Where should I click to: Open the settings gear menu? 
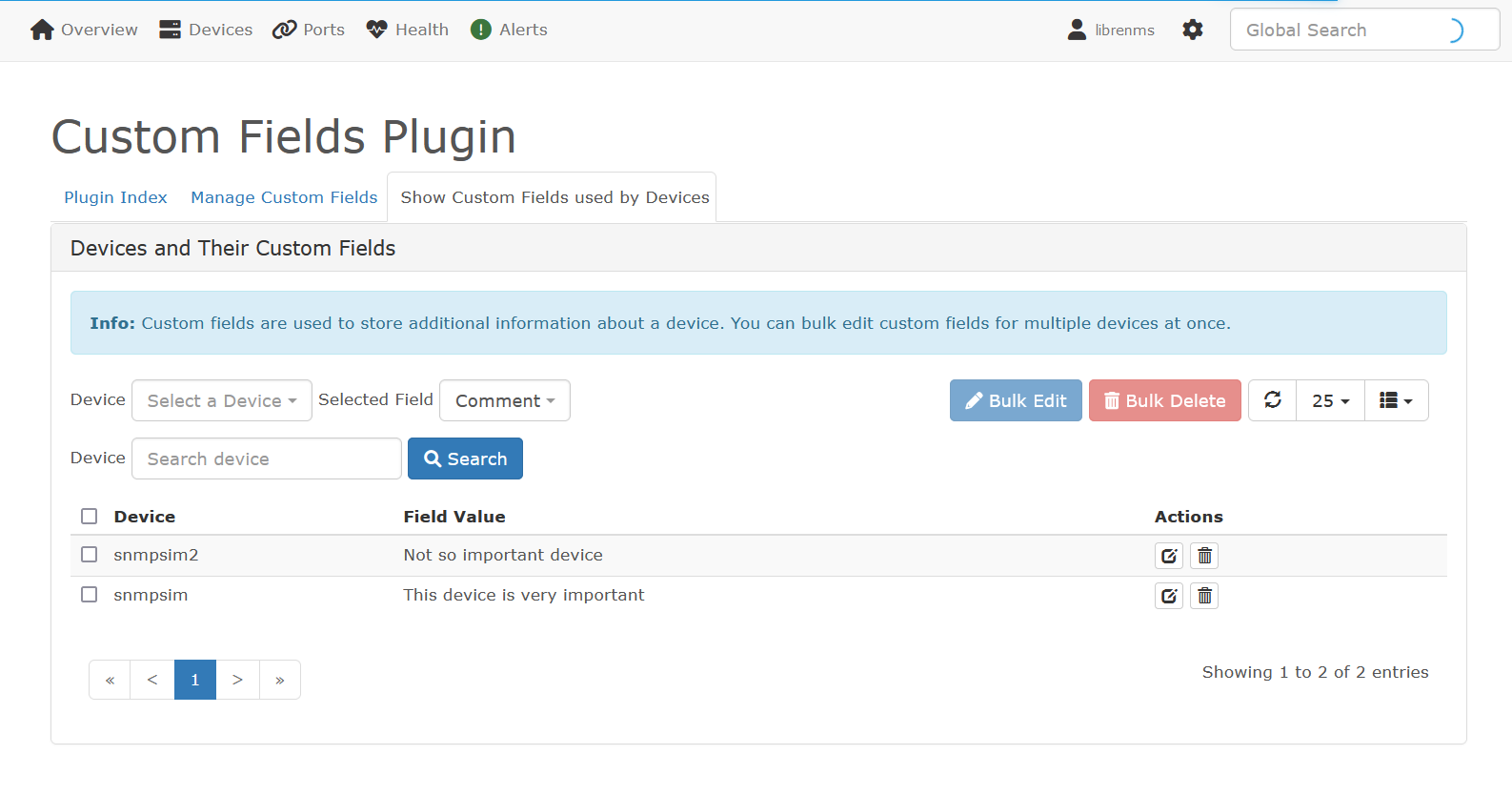point(1192,30)
